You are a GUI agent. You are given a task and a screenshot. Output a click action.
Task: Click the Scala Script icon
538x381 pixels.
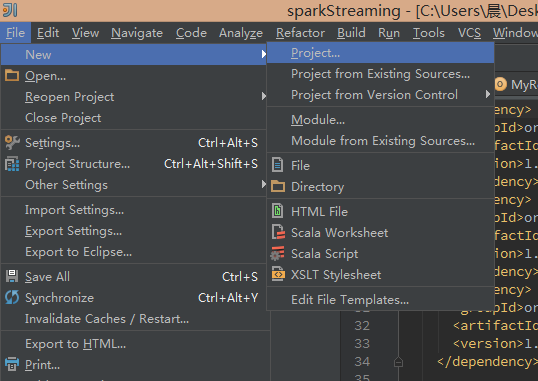(x=277, y=253)
